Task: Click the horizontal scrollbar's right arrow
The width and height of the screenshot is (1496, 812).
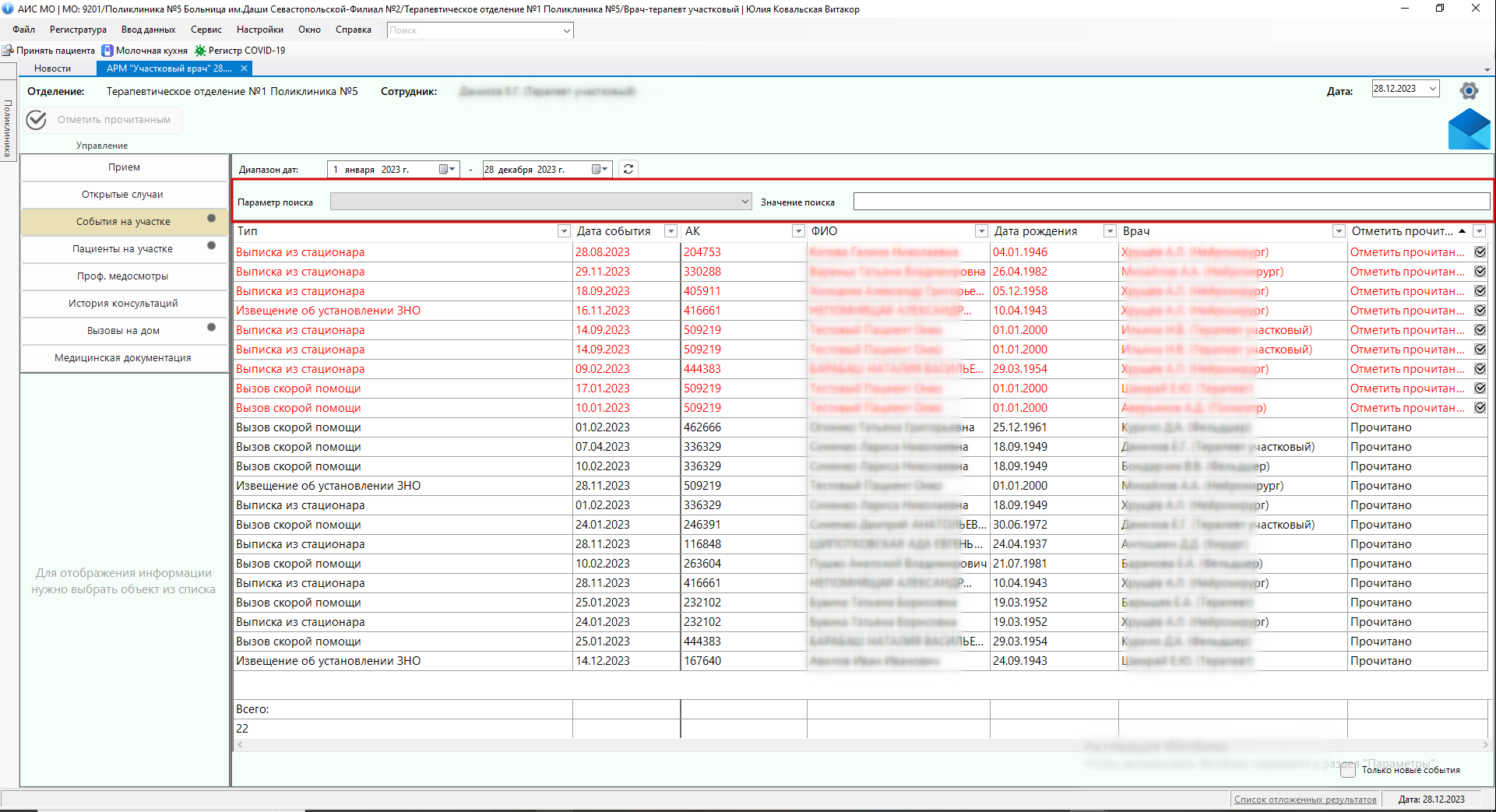Action: coord(1485,745)
